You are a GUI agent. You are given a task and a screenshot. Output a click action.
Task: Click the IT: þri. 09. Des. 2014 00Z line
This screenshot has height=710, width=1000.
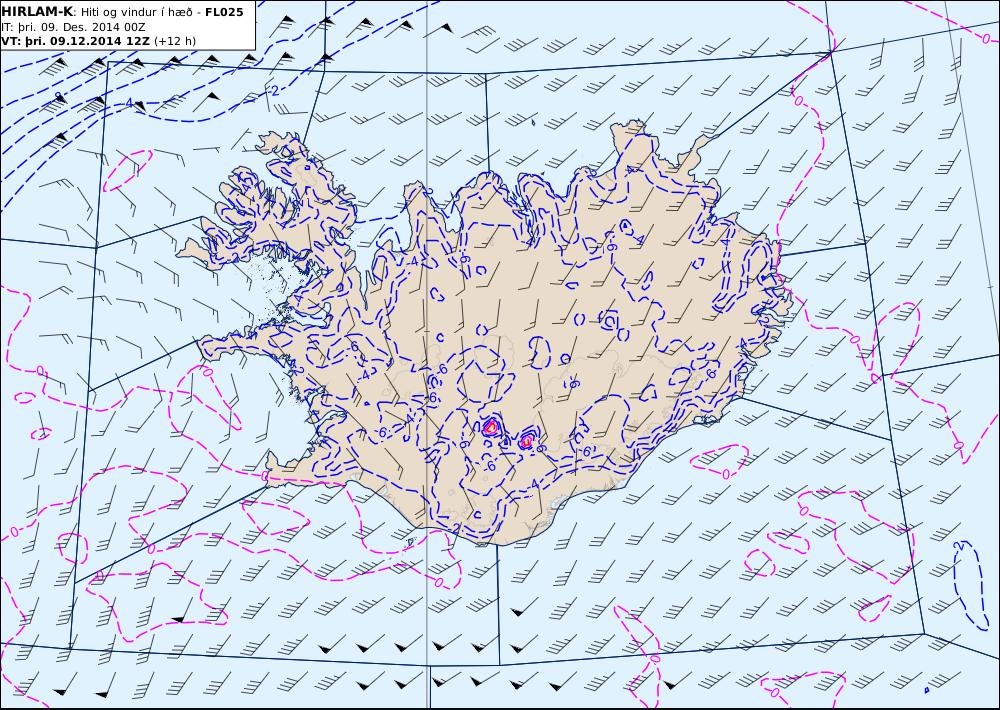(x=73, y=27)
